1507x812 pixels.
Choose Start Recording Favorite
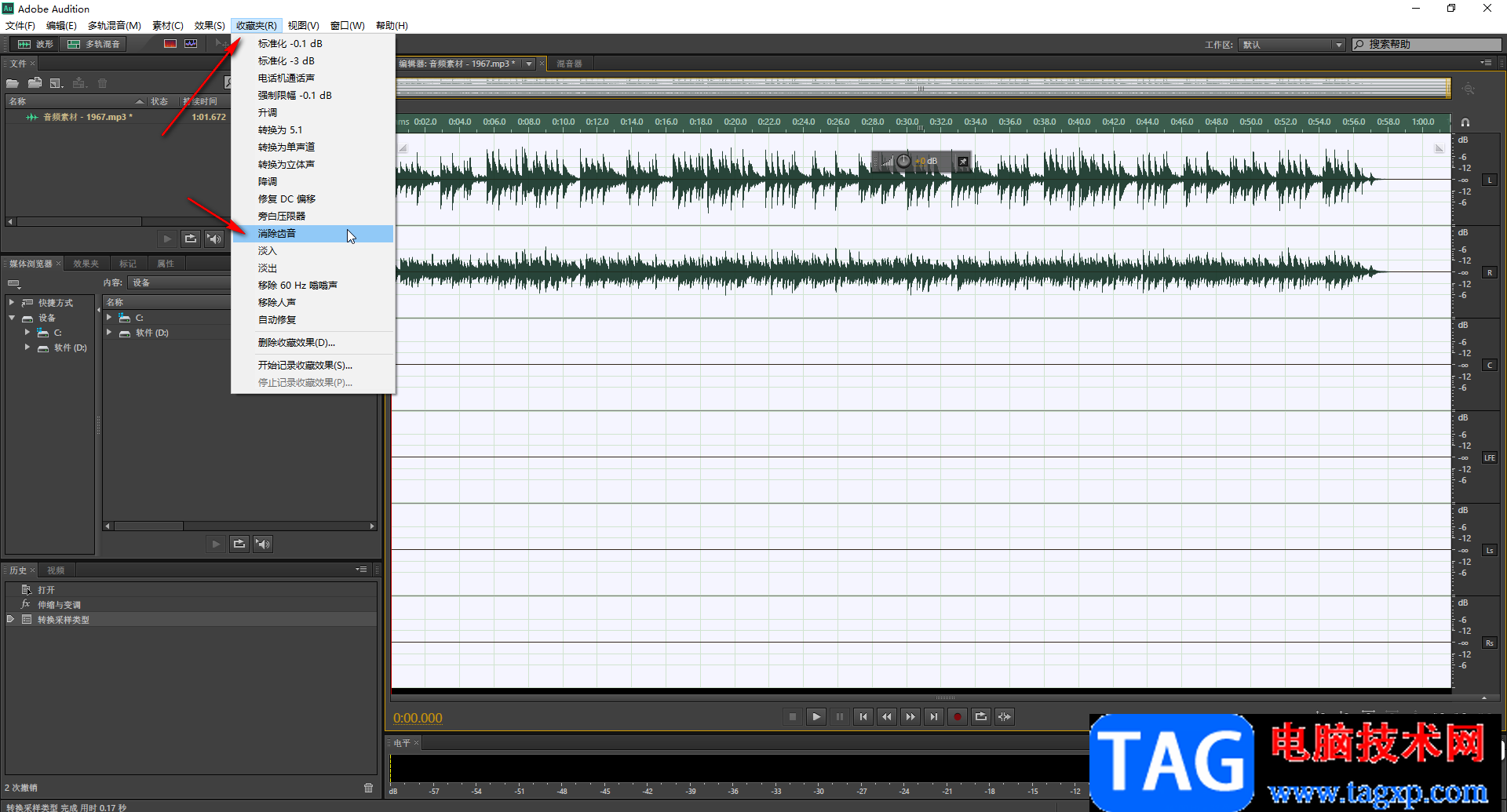click(x=313, y=365)
